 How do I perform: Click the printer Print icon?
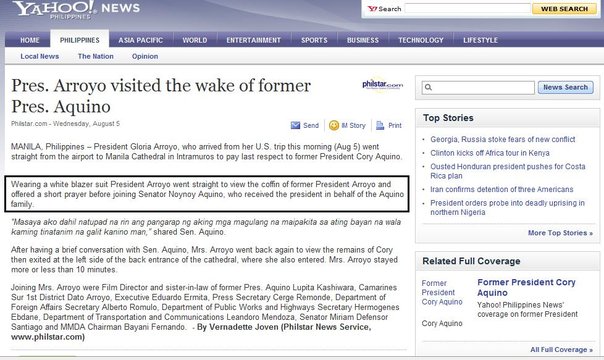pyautogui.click(x=380, y=126)
